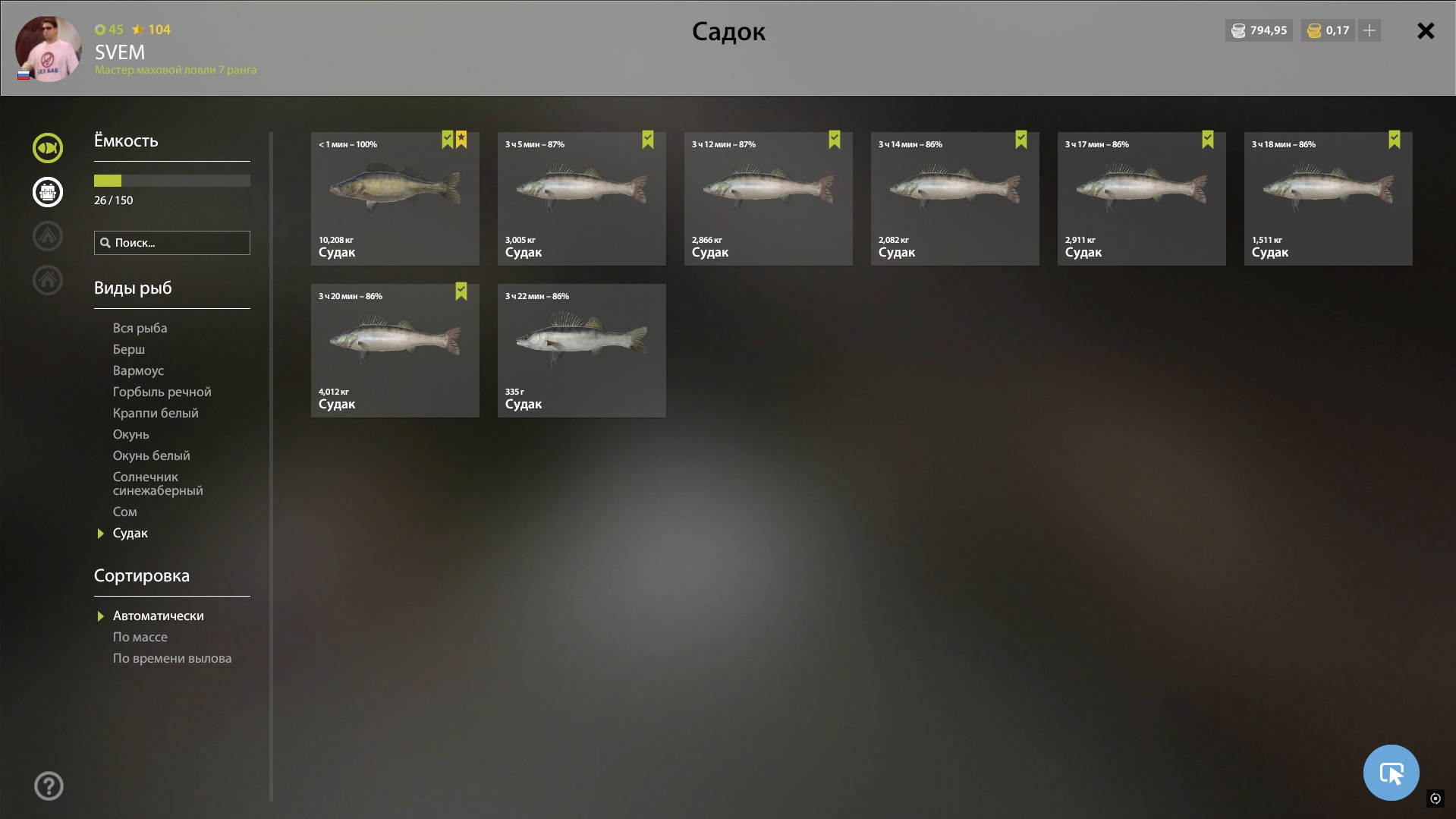Click the greyed-out tent sidebar icon
Image resolution: width=1456 pixels, height=819 pixels.
point(47,236)
